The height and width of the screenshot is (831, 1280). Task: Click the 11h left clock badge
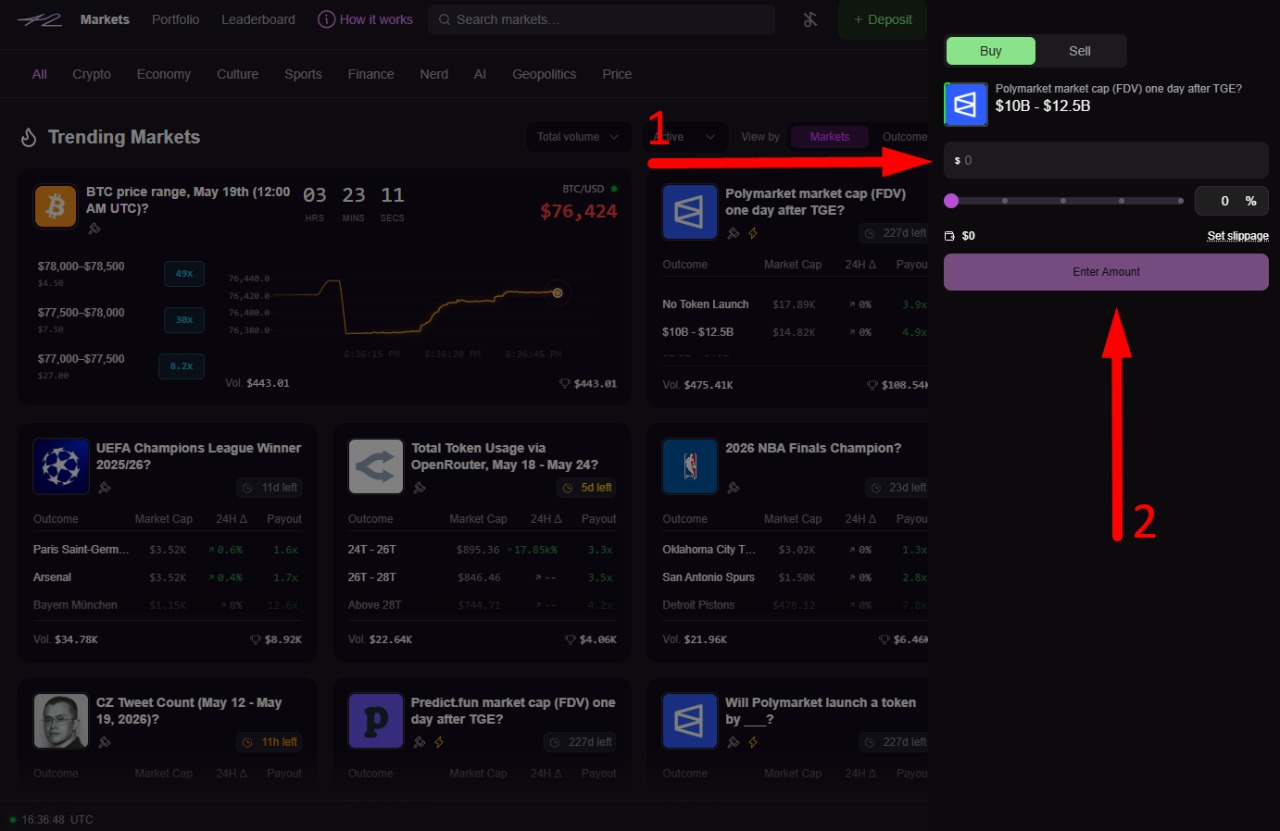269,742
